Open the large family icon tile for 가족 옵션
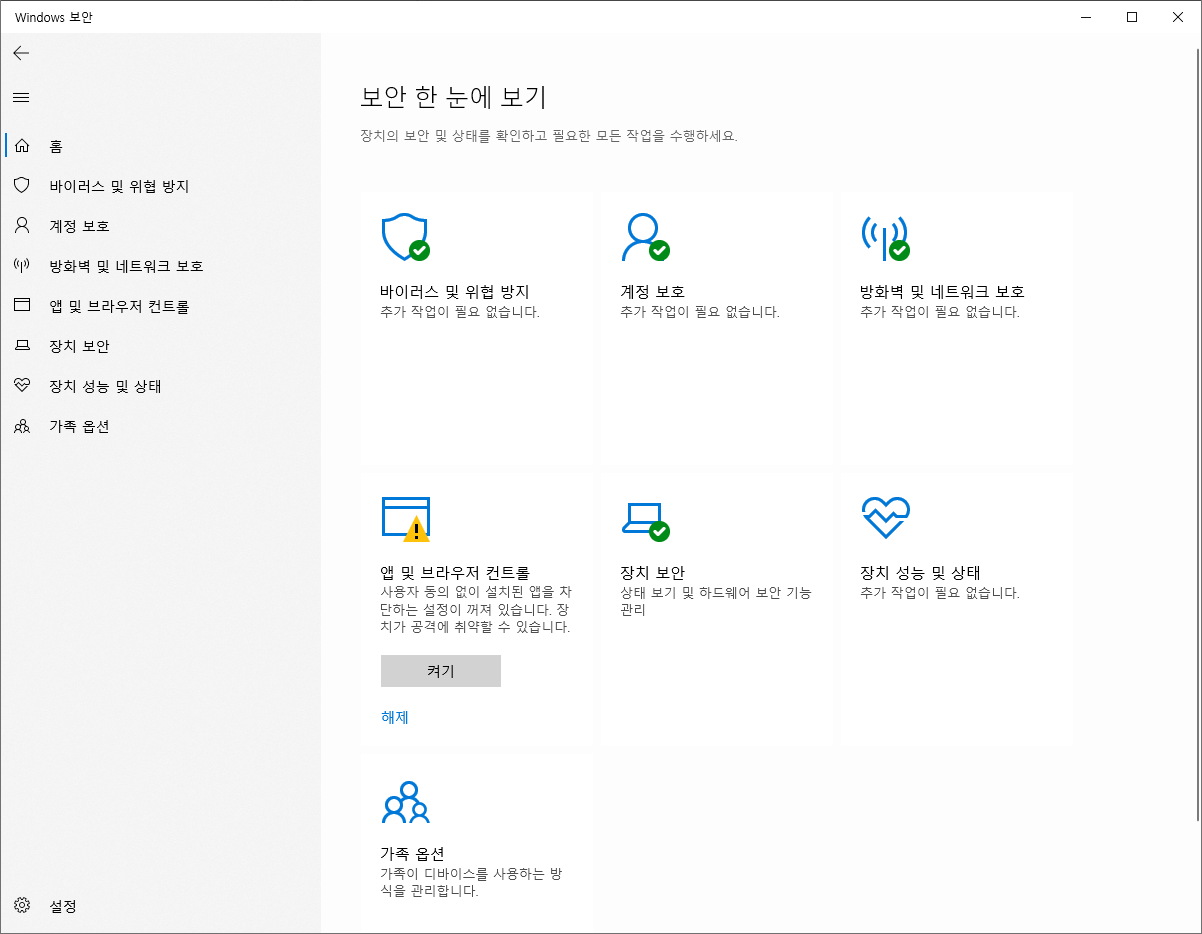This screenshot has width=1202, height=934. pos(405,802)
